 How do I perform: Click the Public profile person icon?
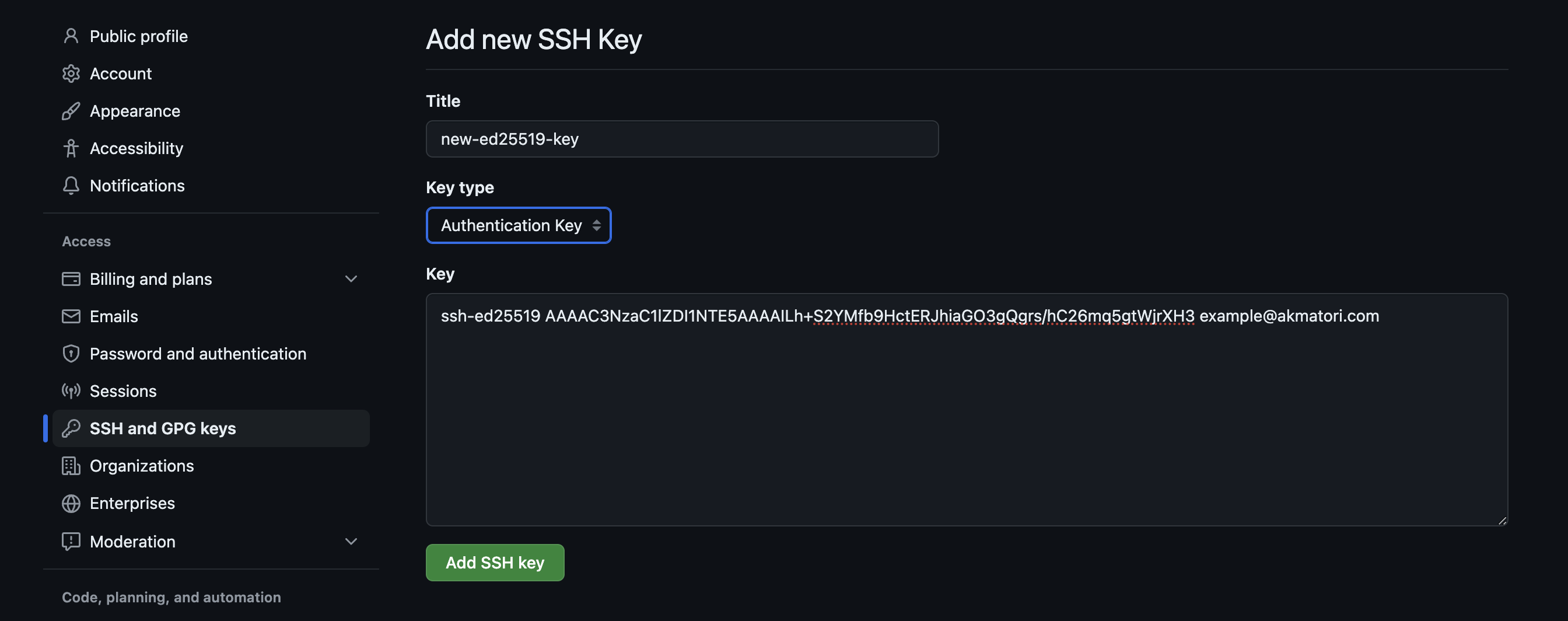pos(71,36)
